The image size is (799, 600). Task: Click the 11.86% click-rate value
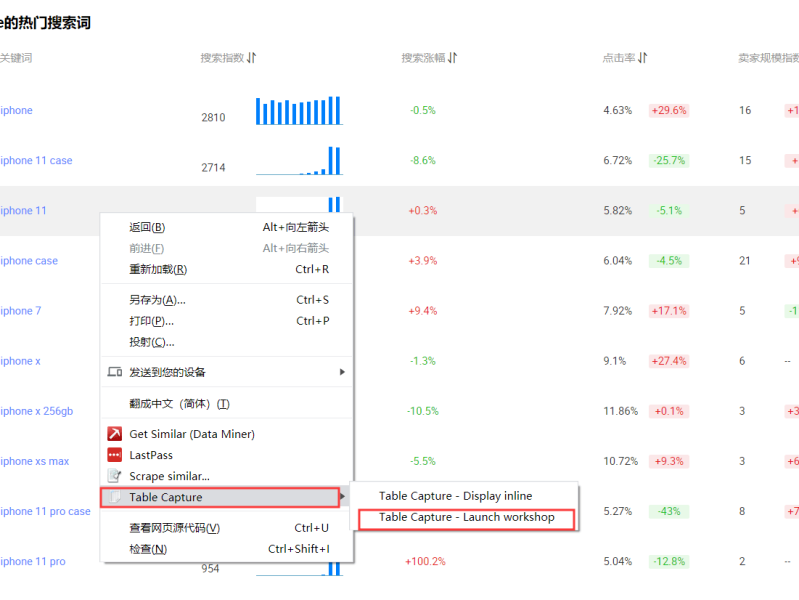(621, 411)
